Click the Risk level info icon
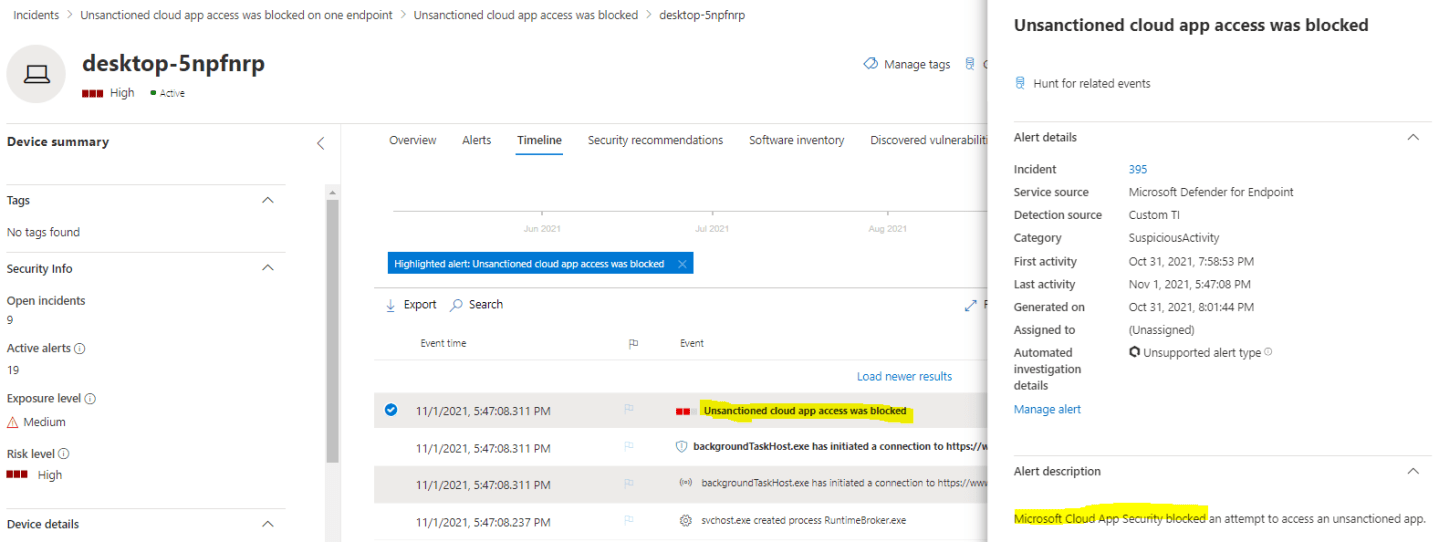 [x=64, y=454]
